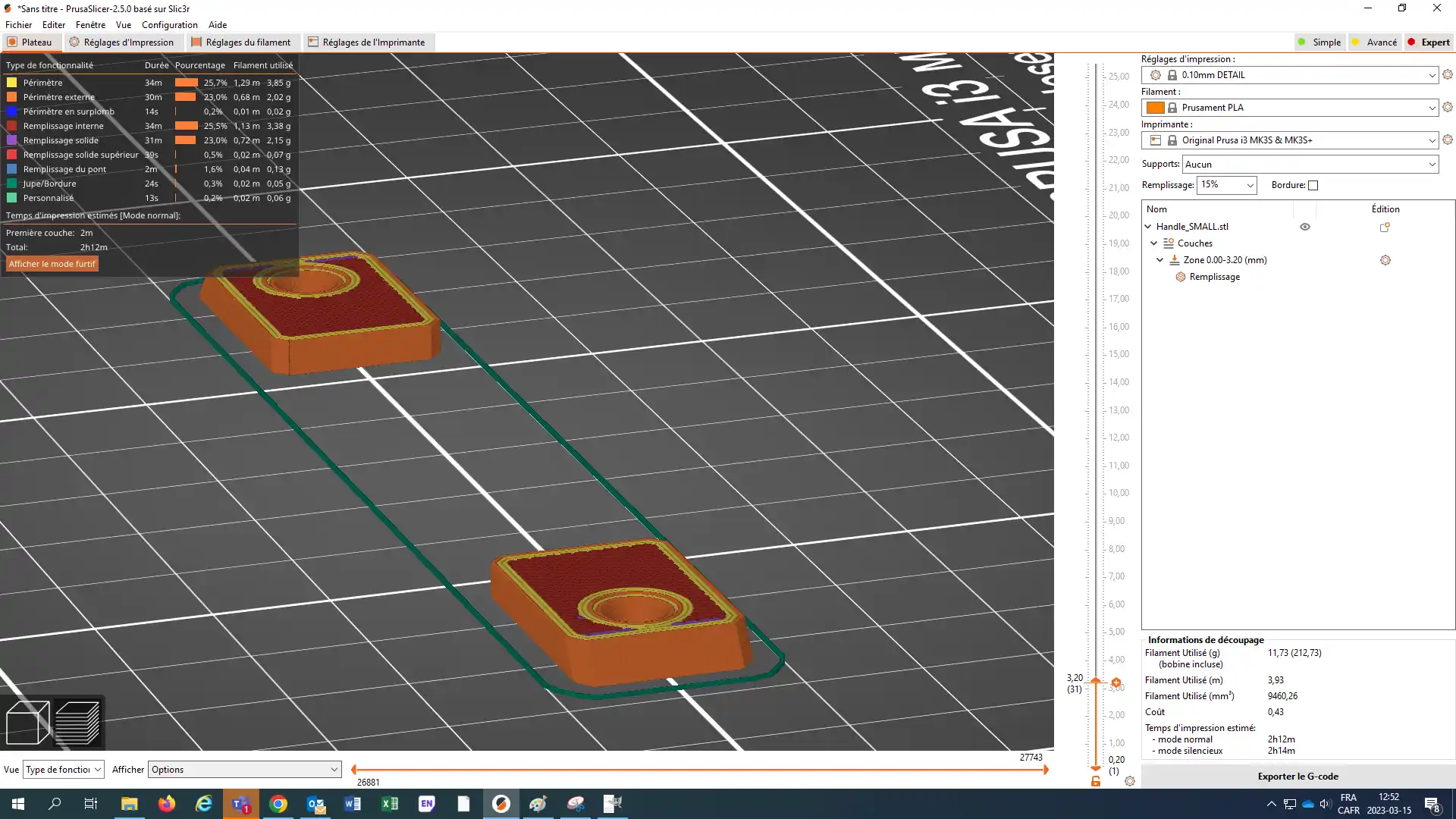
Task: Click the Windows Start button
Action: pyautogui.click(x=18, y=804)
